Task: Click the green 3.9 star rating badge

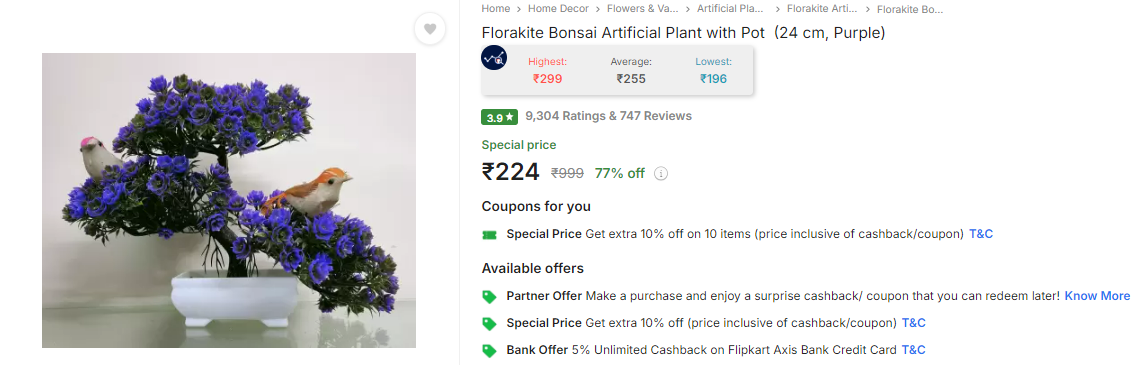Action: tap(499, 117)
